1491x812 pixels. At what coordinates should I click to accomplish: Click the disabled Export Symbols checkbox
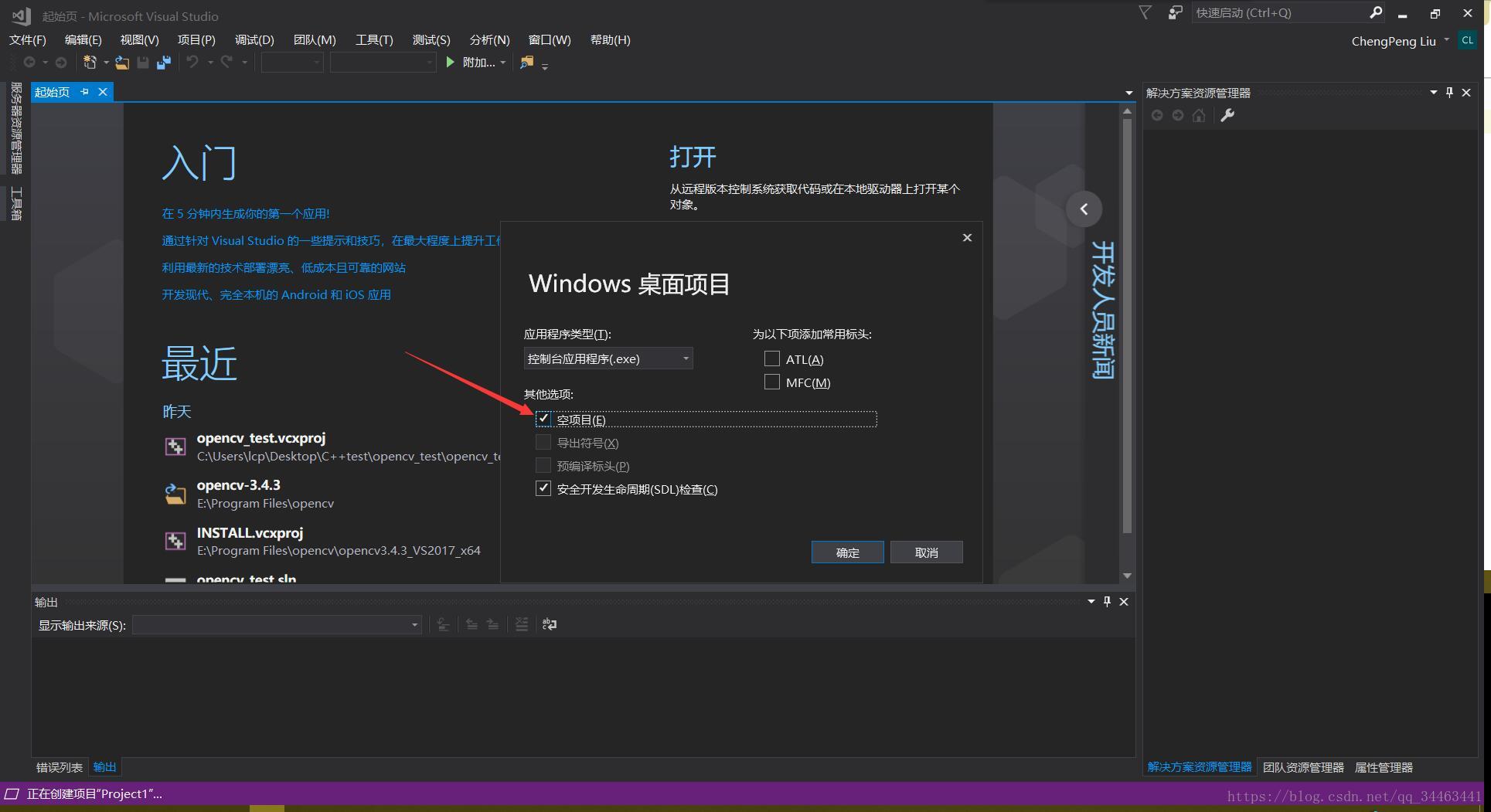(x=543, y=442)
